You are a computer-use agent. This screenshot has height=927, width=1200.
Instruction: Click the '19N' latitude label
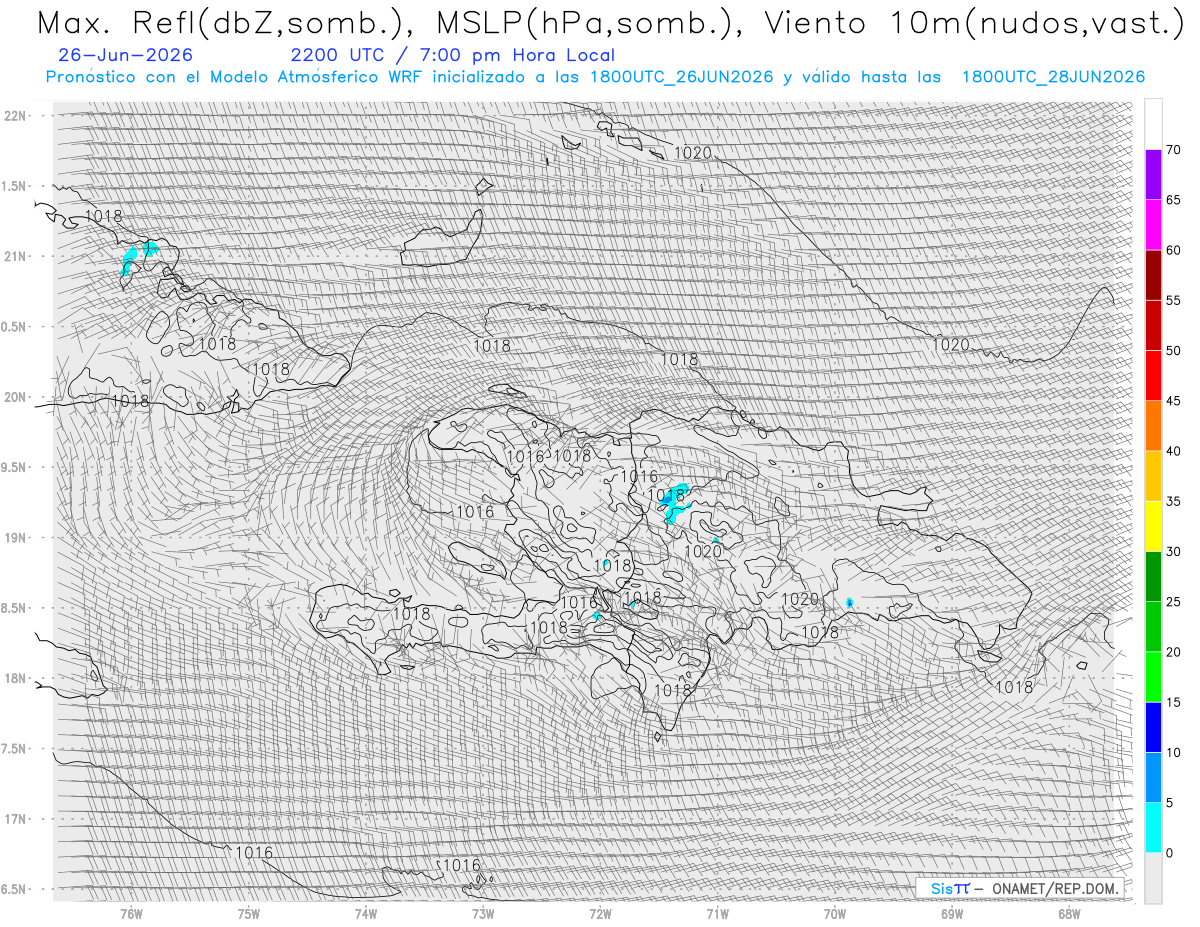point(15,538)
